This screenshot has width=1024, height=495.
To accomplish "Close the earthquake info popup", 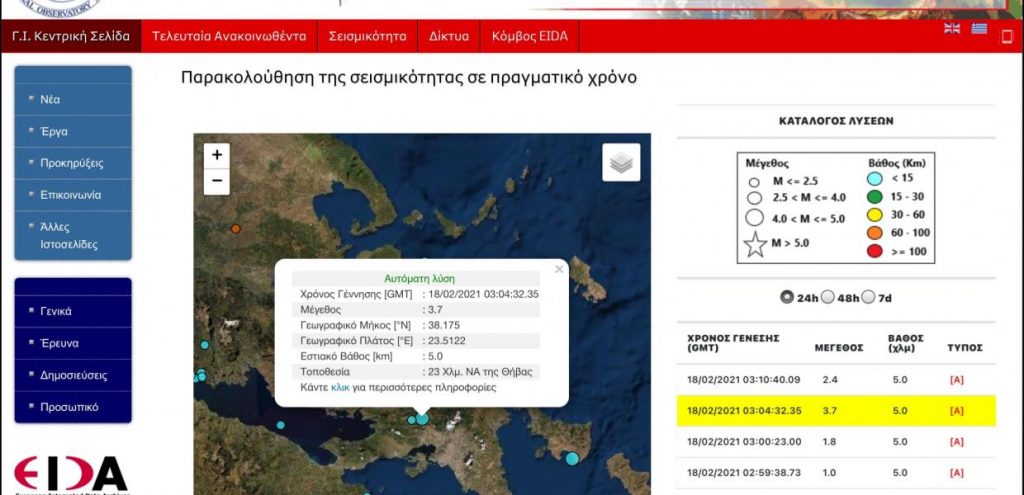I will tap(559, 268).
